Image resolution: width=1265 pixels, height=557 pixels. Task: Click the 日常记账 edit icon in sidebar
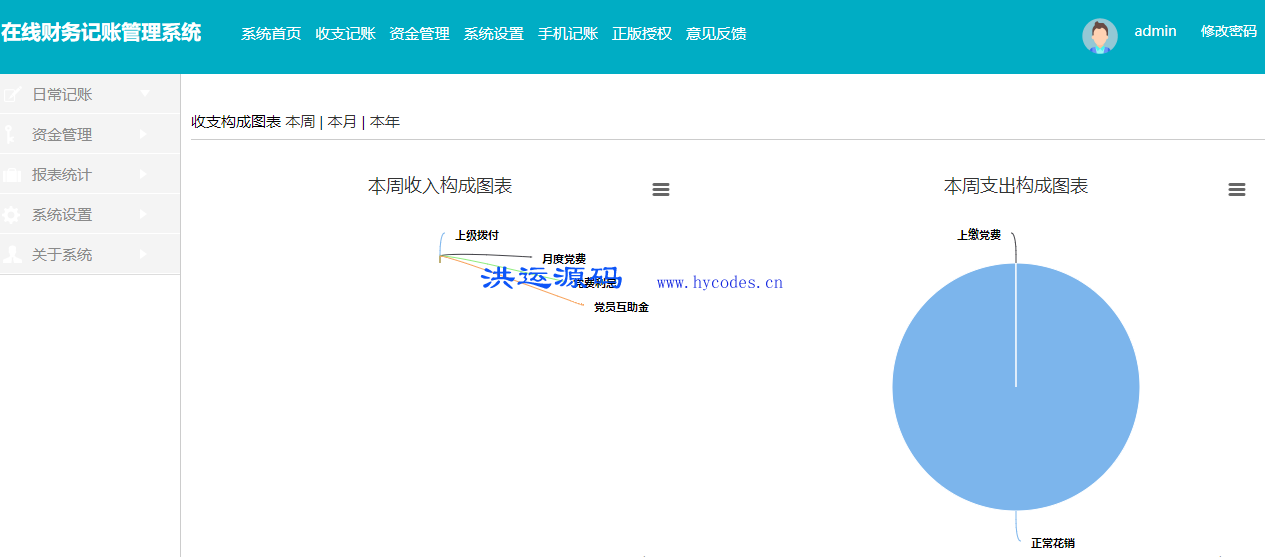coord(12,95)
